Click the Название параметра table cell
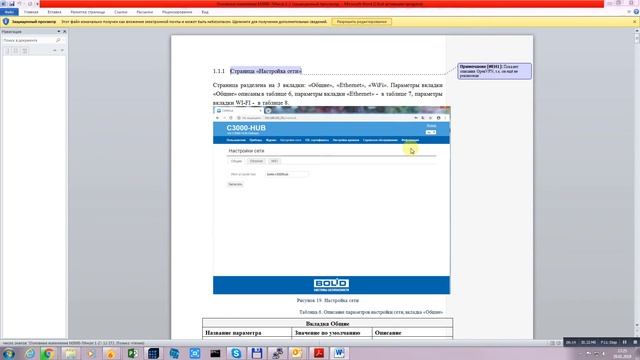The width and height of the screenshot is (640, 360). pos(247,333)
